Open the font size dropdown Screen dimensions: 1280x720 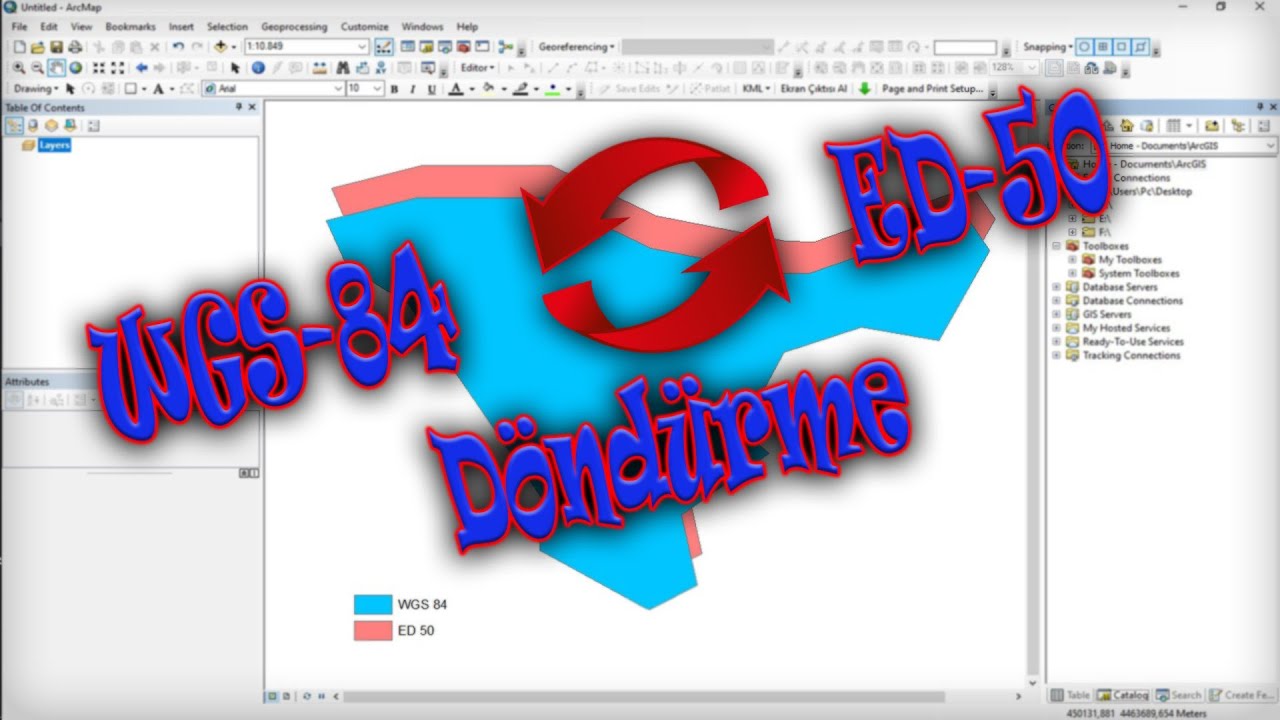(x=377, y=89)
